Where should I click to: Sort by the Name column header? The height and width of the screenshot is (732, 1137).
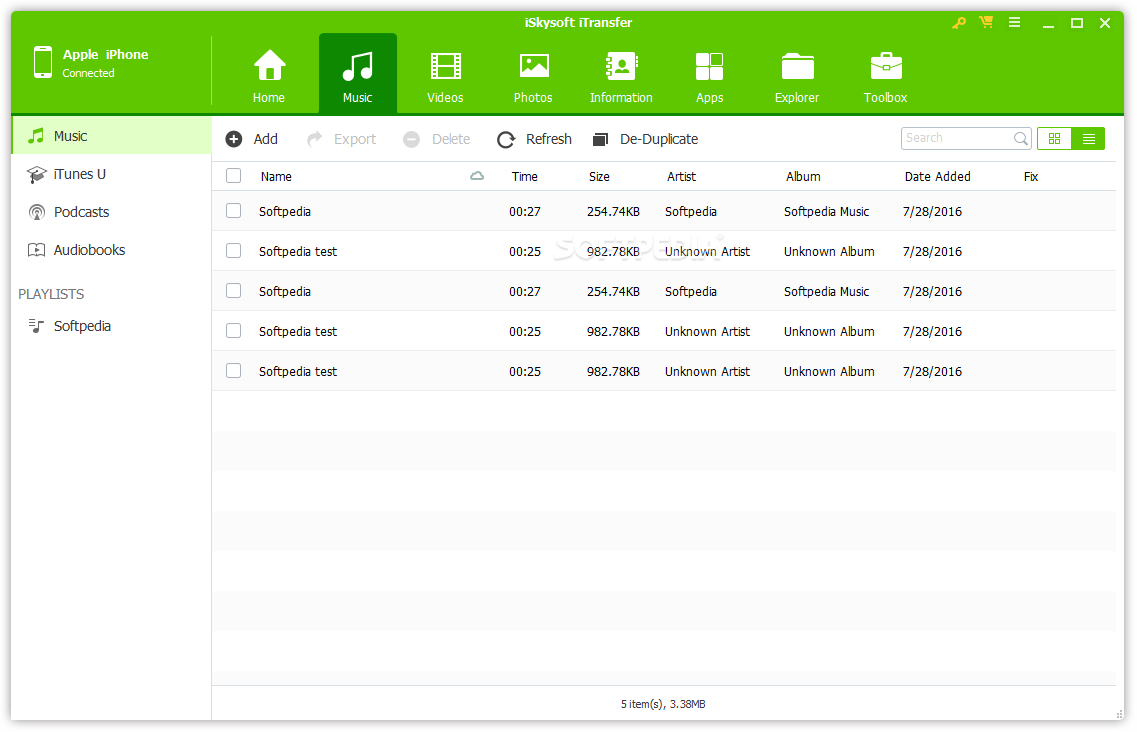point(276,176)
